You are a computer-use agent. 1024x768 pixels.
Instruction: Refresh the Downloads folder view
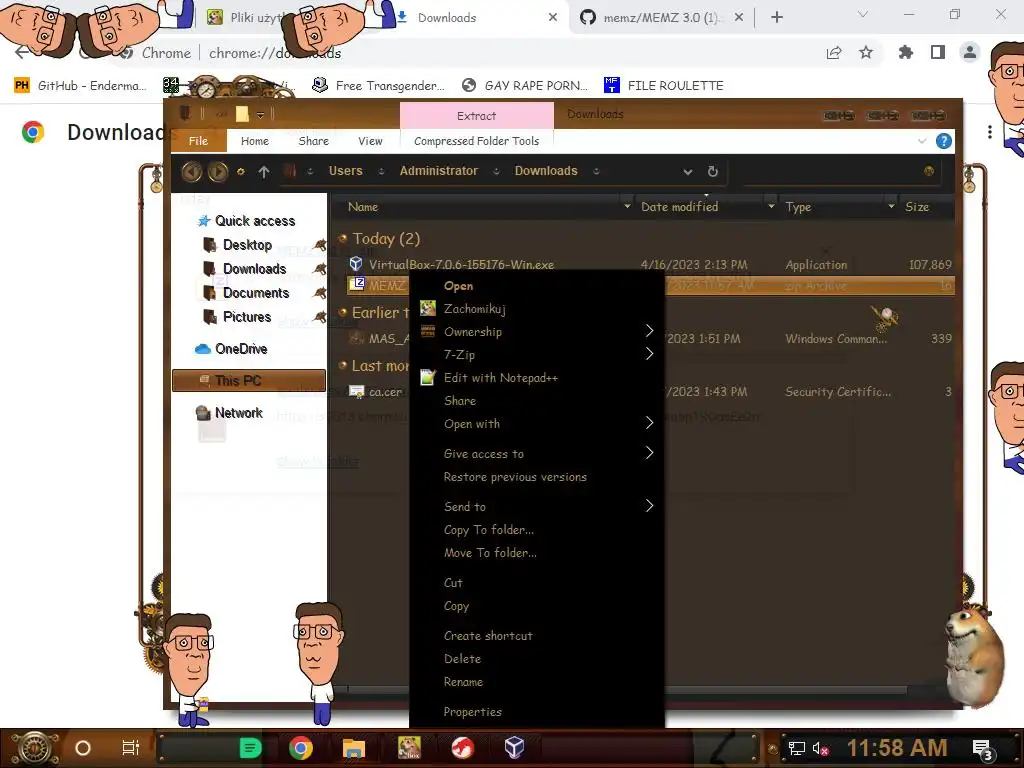pos(712,171)
